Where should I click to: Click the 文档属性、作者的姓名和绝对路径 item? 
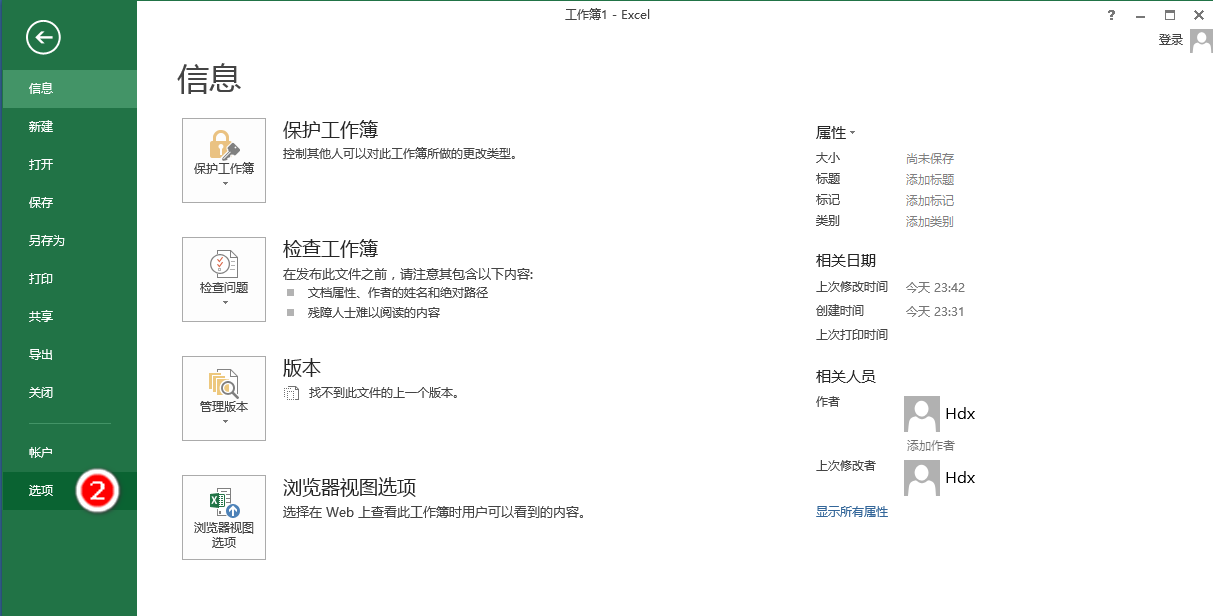point(398,293)
